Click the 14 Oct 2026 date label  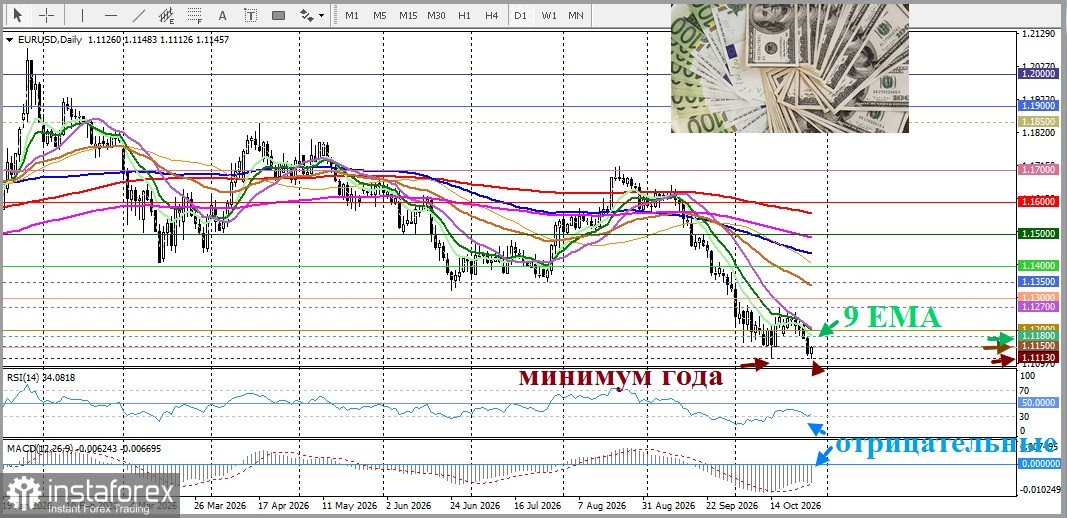pos(795,506)
